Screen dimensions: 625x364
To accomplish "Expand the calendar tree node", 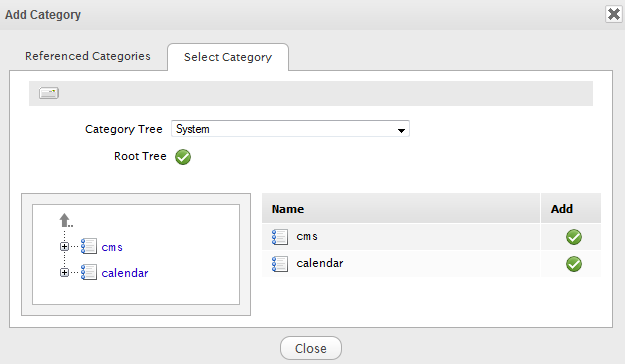I will coord(64,272).
